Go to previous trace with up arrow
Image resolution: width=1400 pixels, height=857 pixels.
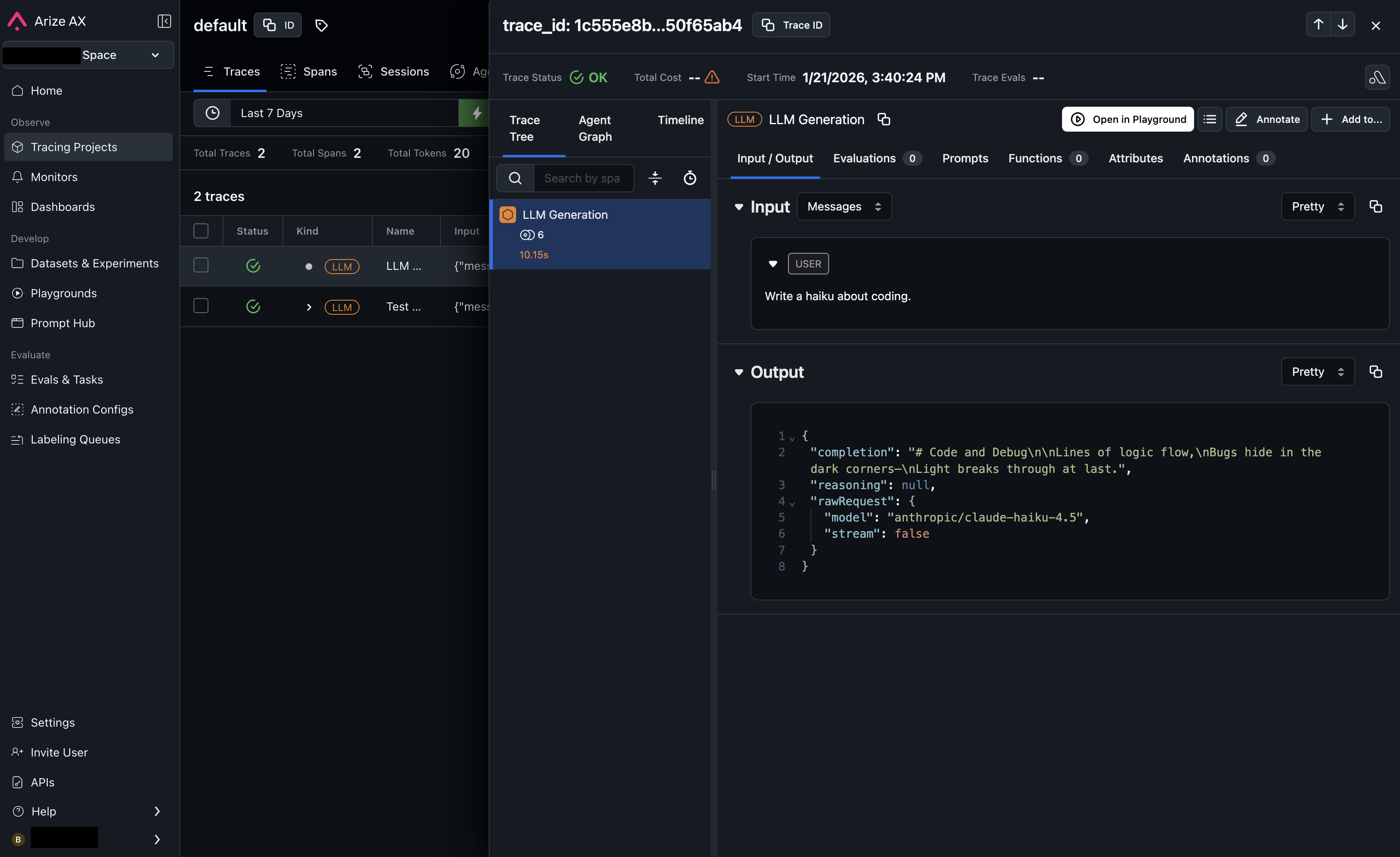click(1318, 25)
